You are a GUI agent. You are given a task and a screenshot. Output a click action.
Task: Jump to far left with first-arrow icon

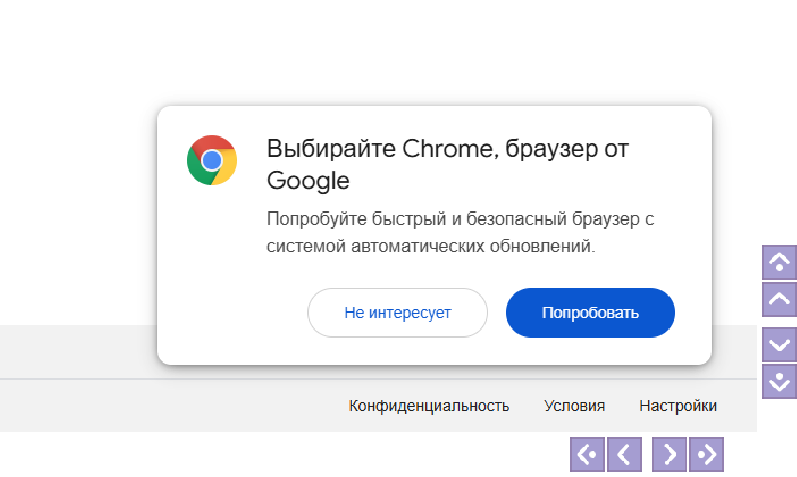[587, 454]
